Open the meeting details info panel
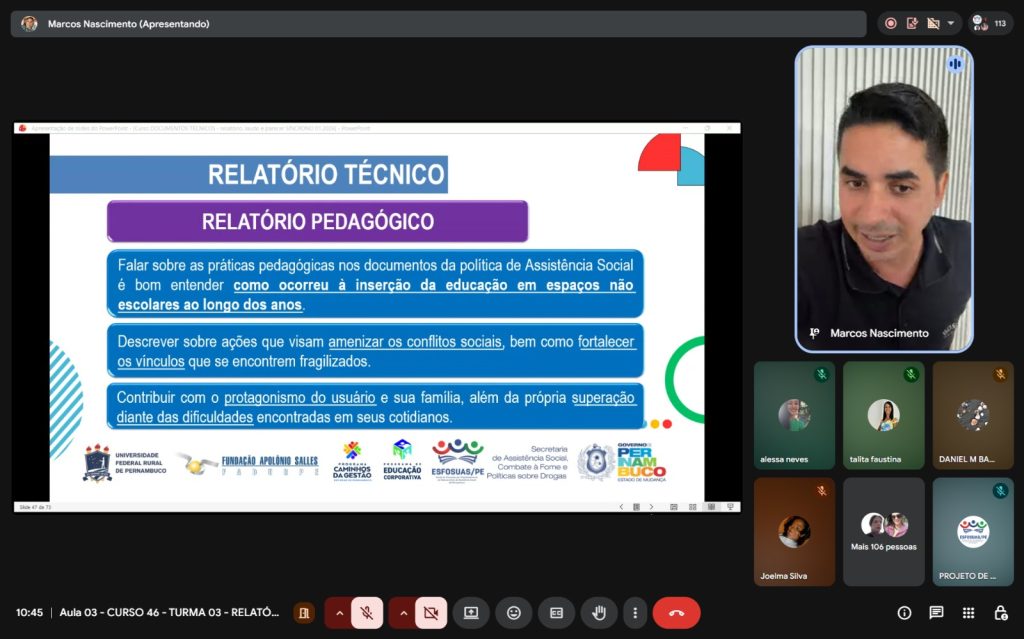The image size is (1024, 639). [904, 612]
